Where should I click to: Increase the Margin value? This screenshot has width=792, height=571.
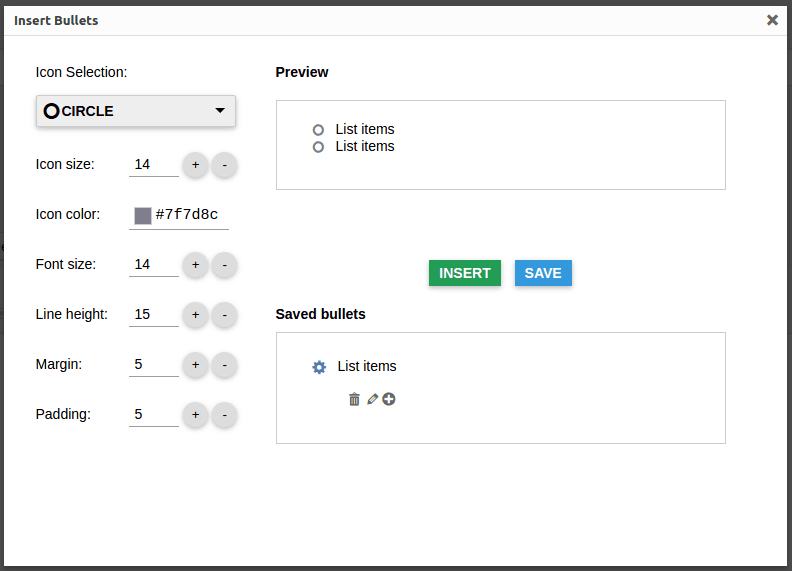click(195, 364)
